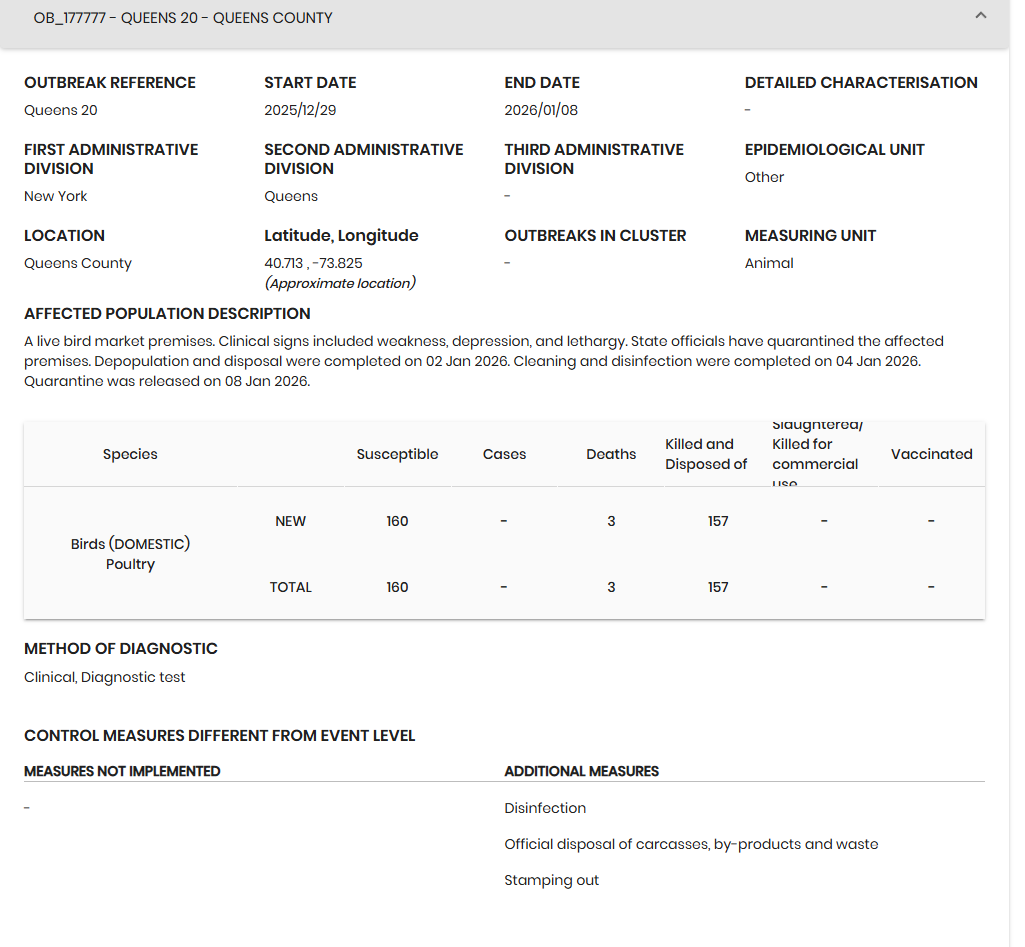Click the OB_177777 Queens 20 header title

[x=183, y=18]
